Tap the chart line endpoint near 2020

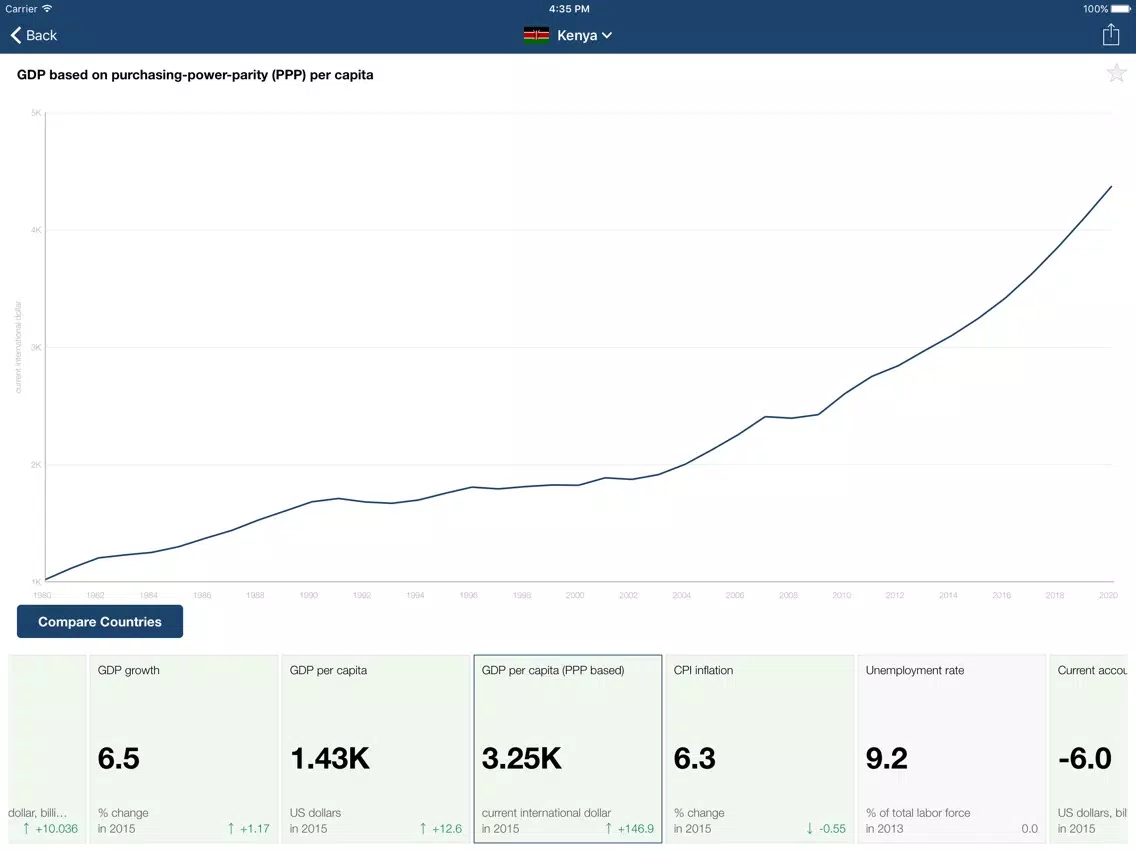point(1111,187)
